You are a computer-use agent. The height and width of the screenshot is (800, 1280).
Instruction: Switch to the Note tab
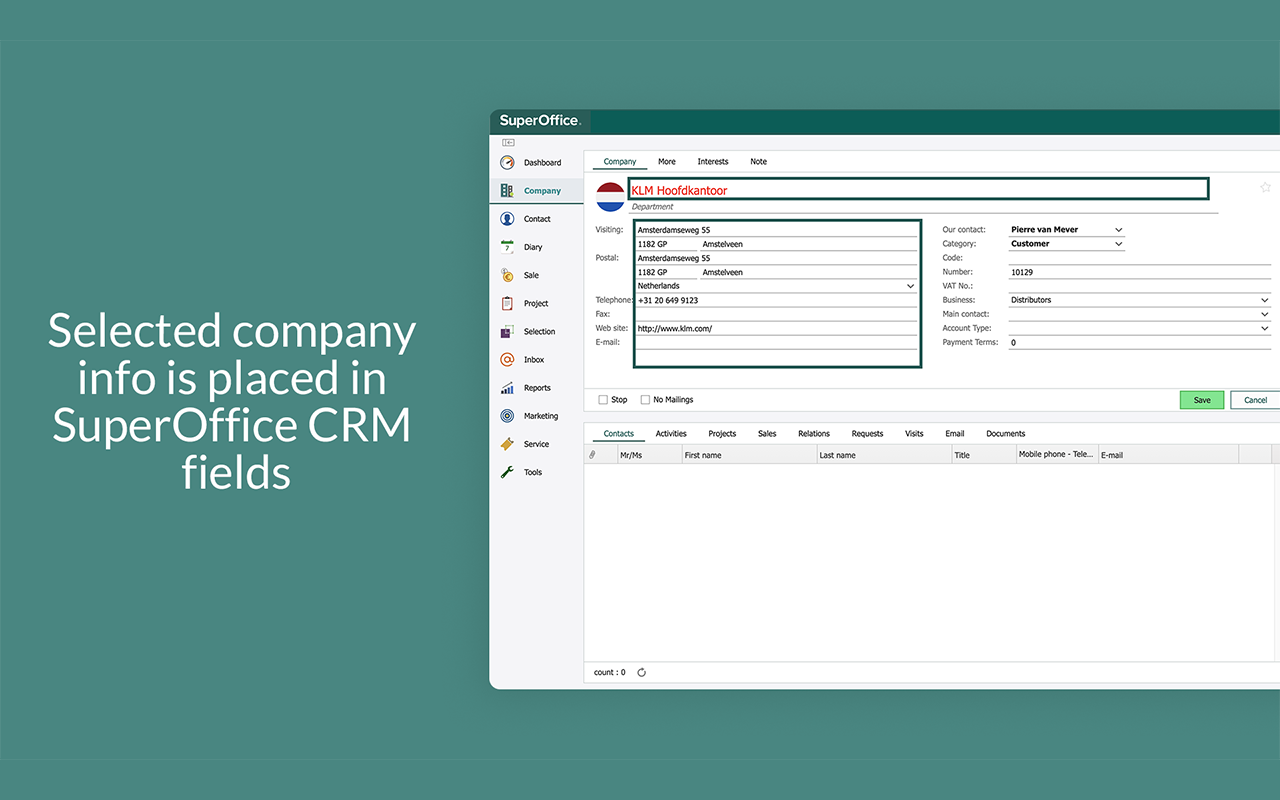coord(759,161)
